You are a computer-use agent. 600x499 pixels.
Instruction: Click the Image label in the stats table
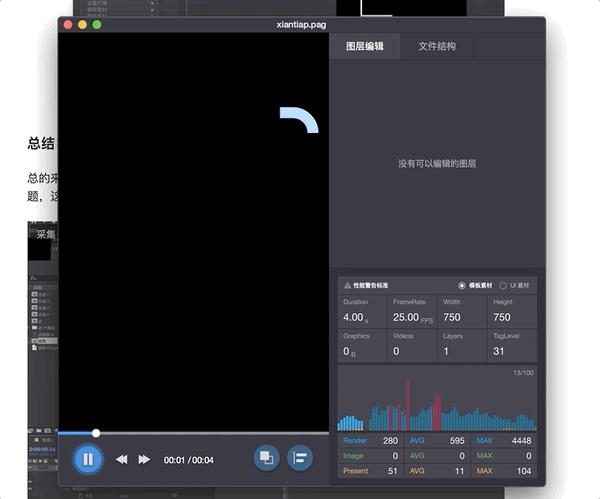[x=353, y=456]
